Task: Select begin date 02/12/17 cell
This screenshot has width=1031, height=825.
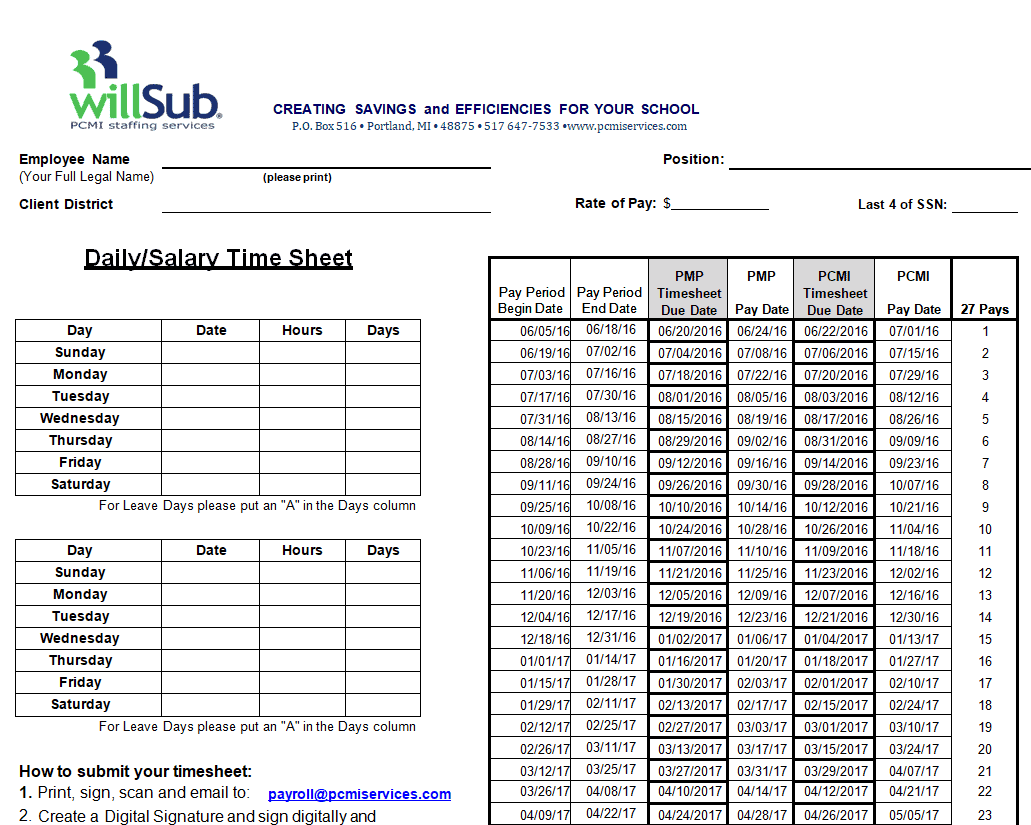Action: pyautogui.click(x=531, y=728)
